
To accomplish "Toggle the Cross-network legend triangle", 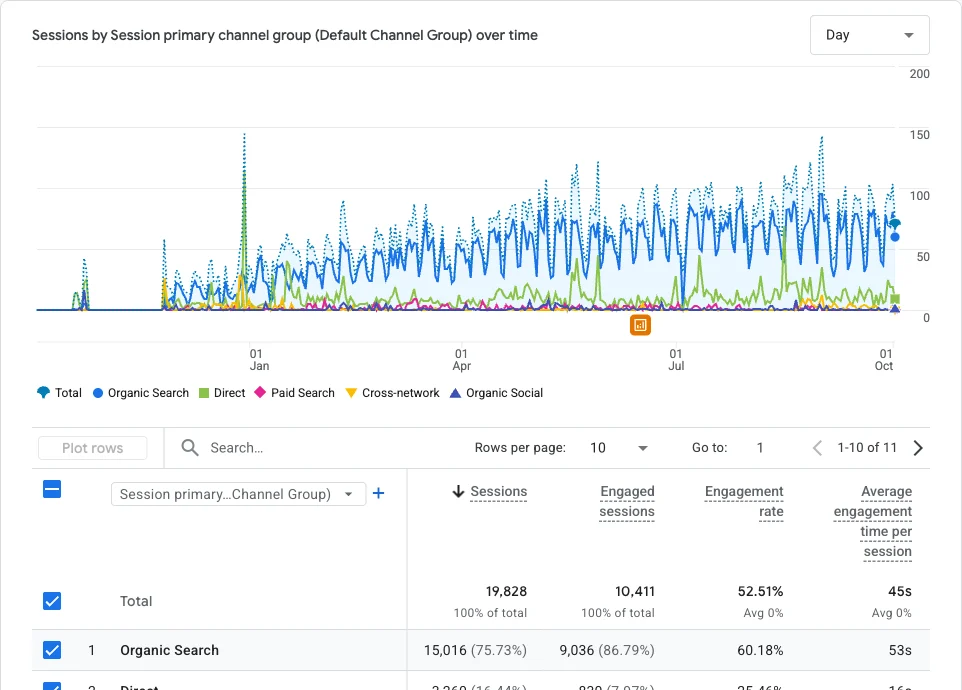I will (351, 393).
